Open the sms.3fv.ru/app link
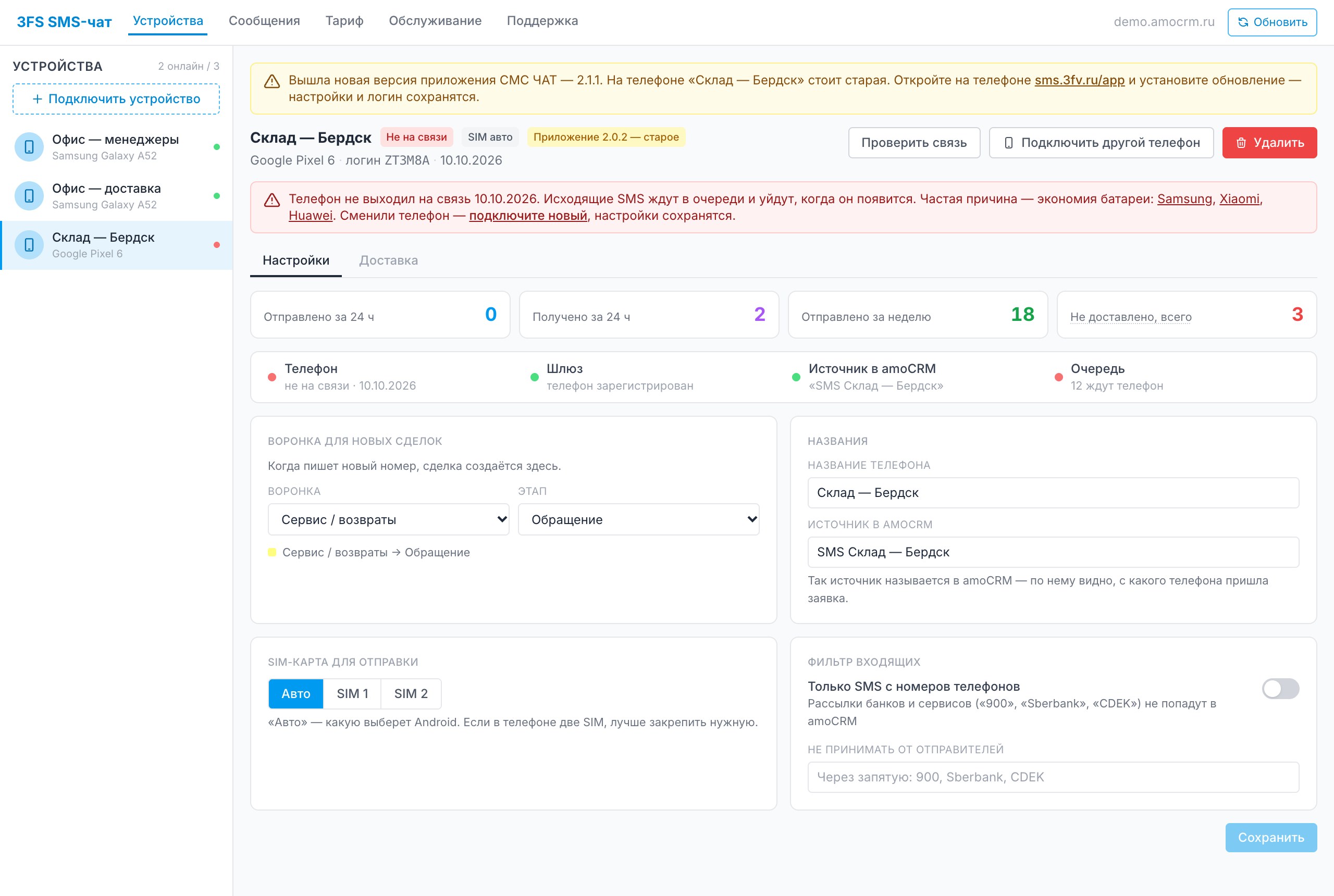1334x896 pixels. [x=1079, y=81]
